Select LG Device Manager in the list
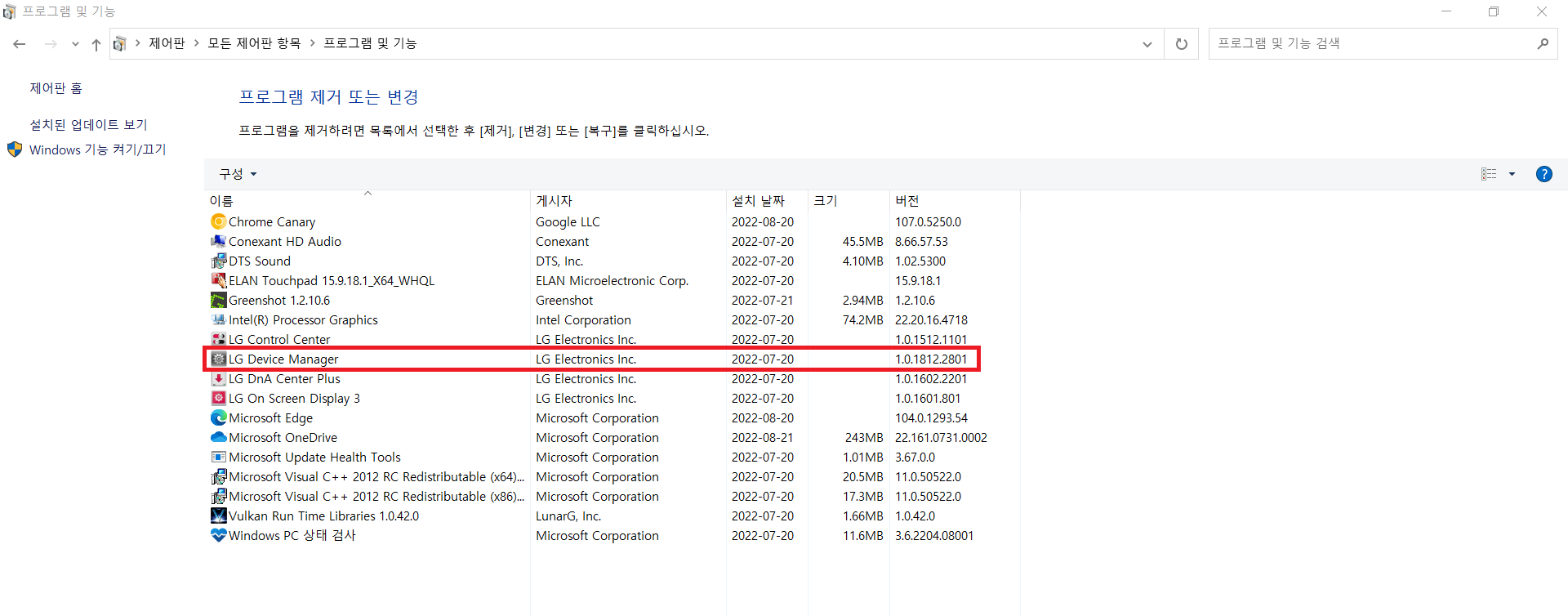Screen dimensions: 1568x616 click(283, 359)
